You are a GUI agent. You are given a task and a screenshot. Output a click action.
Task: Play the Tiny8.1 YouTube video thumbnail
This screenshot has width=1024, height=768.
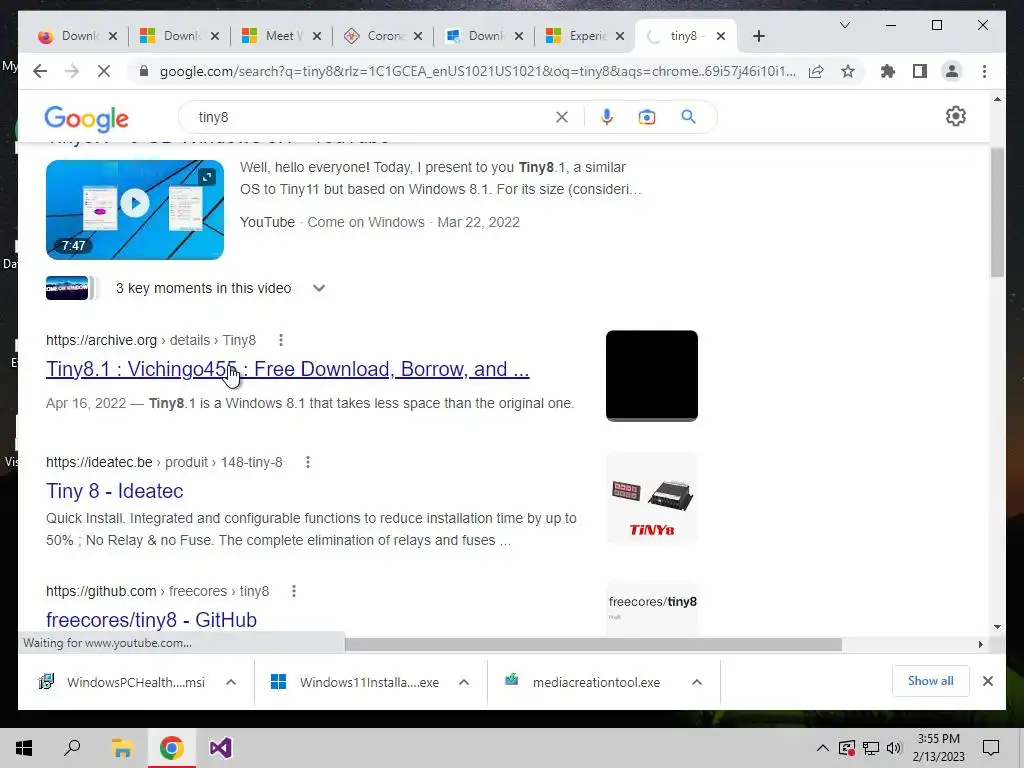[x=135, y=210]
